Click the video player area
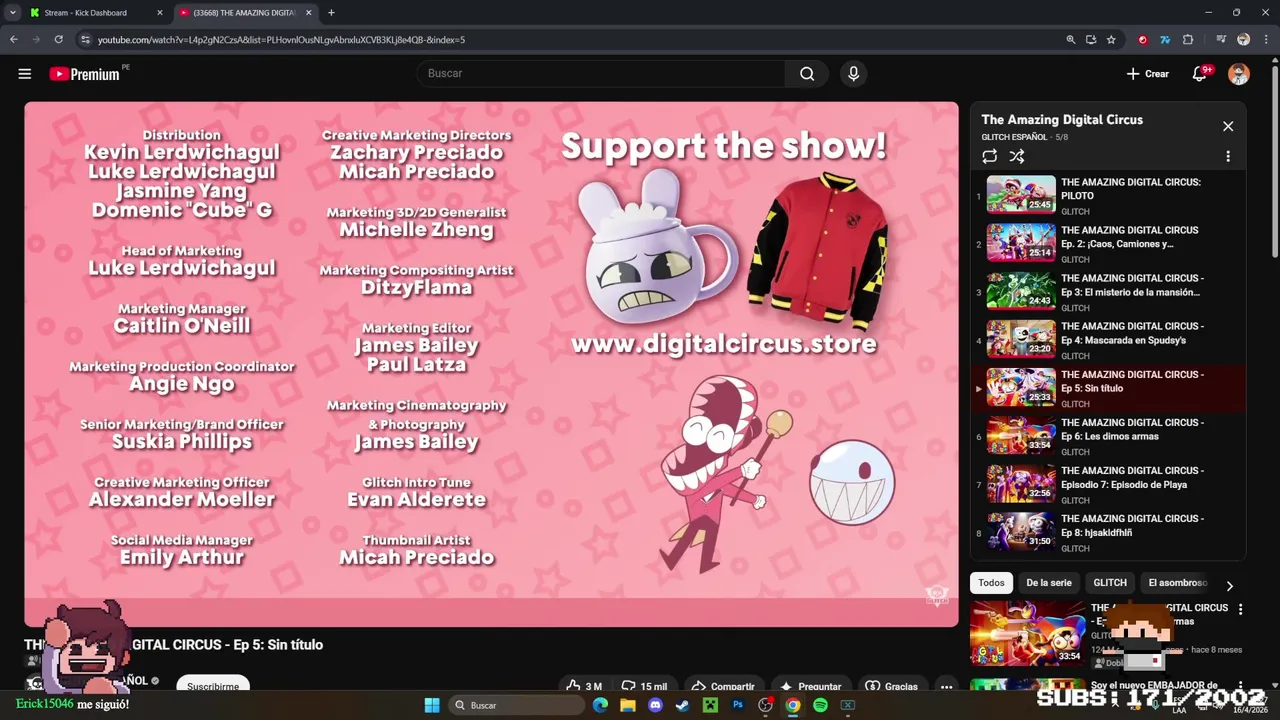Screen dimensions: 1280x720 coord(491,364)
